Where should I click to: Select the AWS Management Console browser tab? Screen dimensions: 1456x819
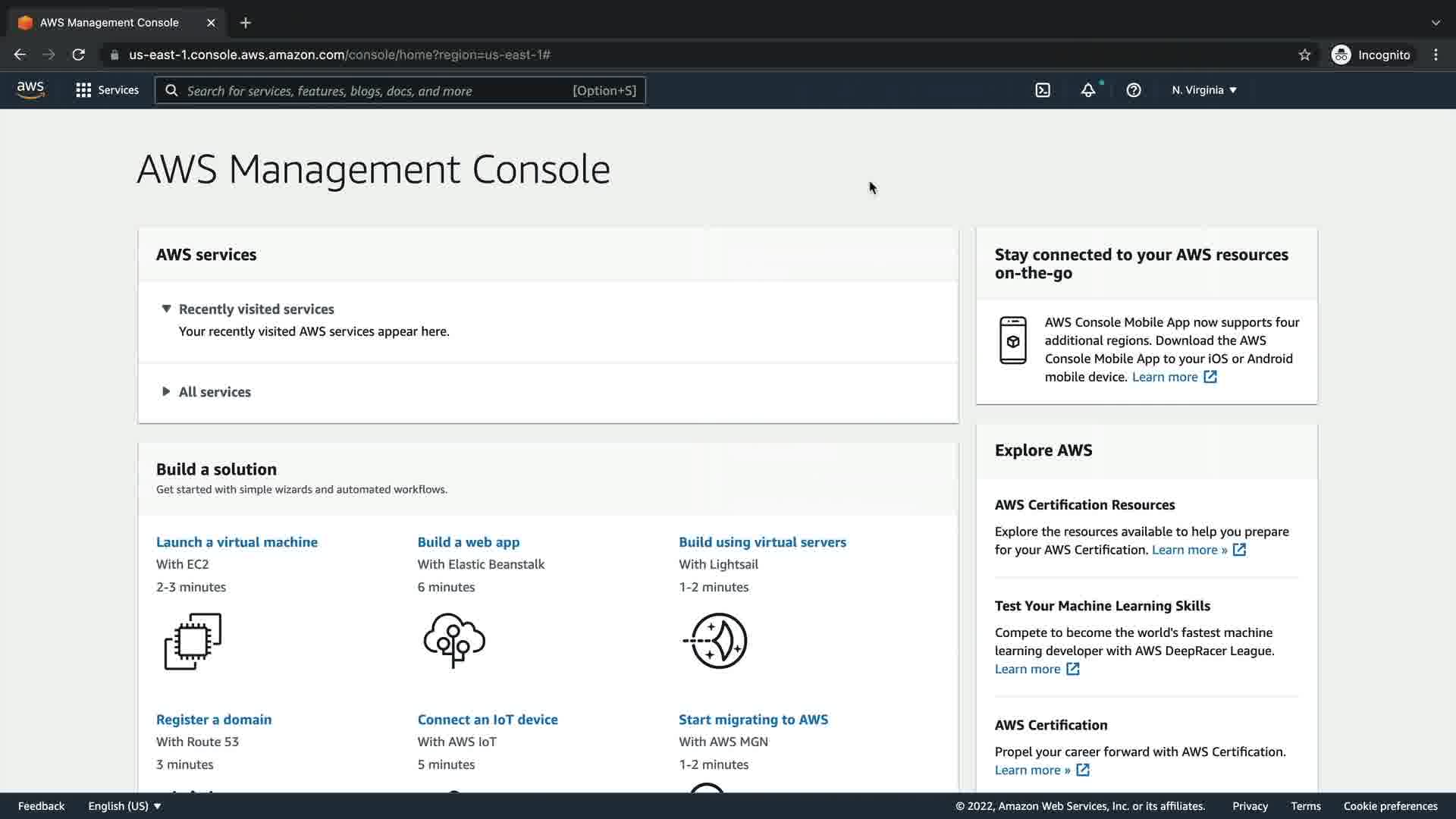(x=109, y=23)
